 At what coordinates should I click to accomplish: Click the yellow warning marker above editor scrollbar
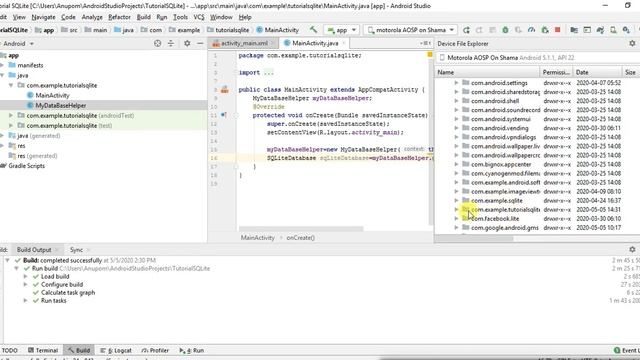click(x=430, y=54)
